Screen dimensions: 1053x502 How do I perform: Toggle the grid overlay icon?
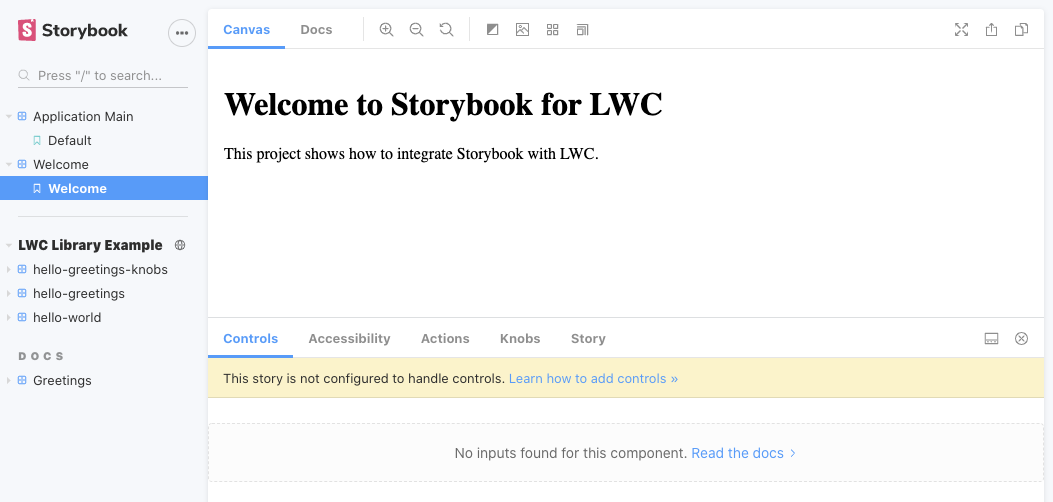[x=553, y=30]
